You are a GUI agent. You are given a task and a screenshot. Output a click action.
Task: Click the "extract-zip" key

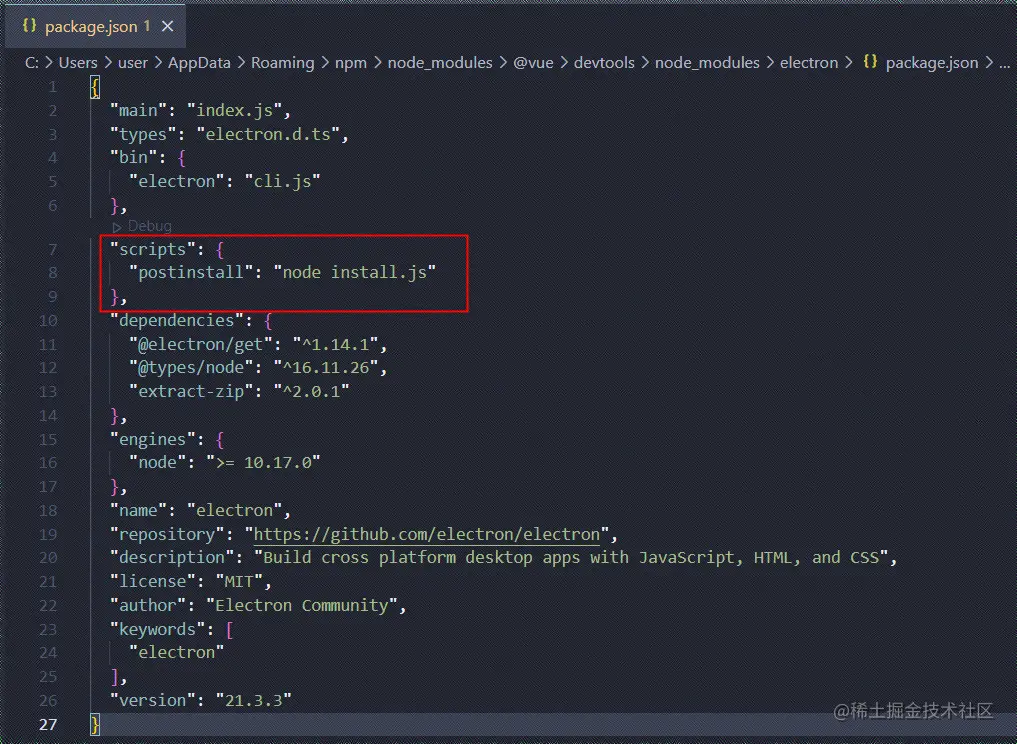click(191, 392)
